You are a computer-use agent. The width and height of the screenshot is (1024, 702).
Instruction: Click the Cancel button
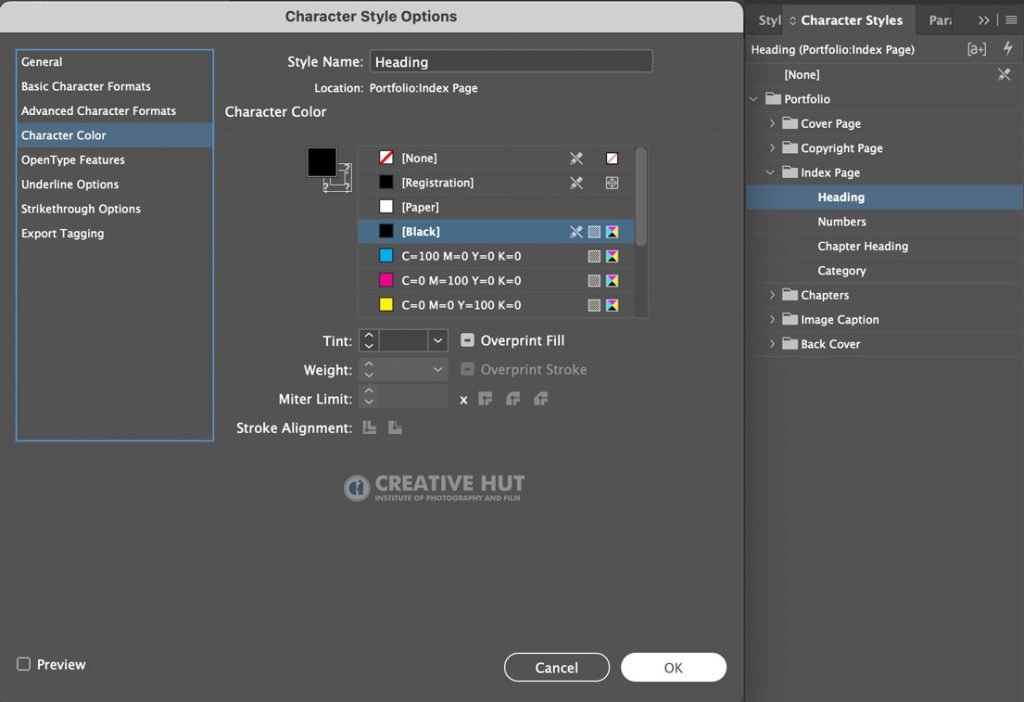[x=556, y=667]
